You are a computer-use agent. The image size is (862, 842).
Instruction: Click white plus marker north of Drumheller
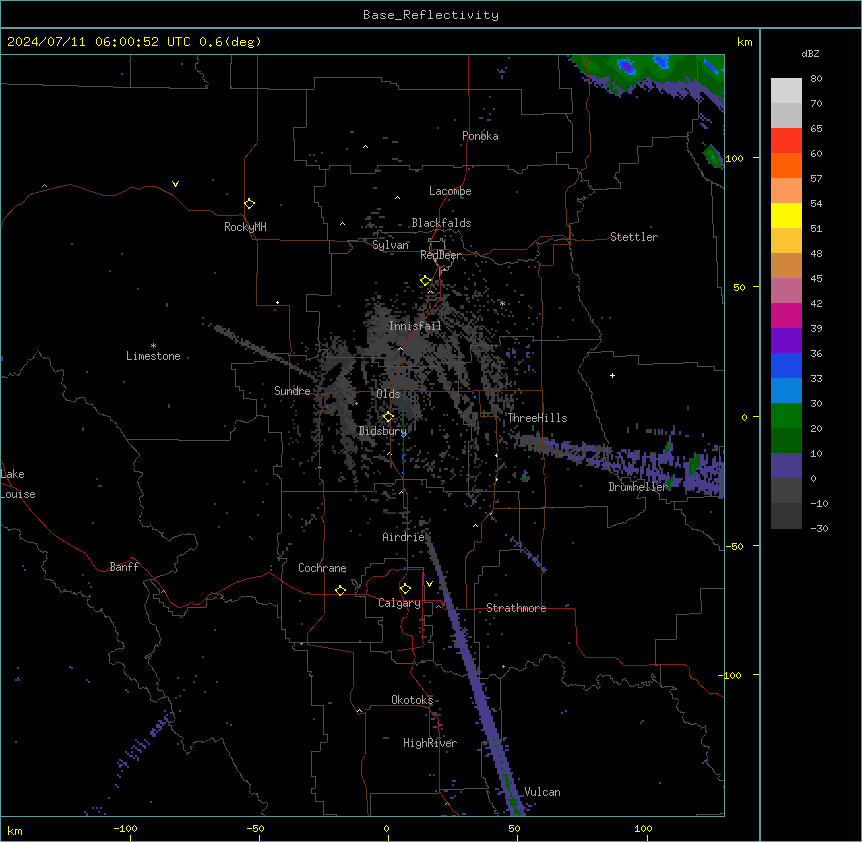pos(612,375)
